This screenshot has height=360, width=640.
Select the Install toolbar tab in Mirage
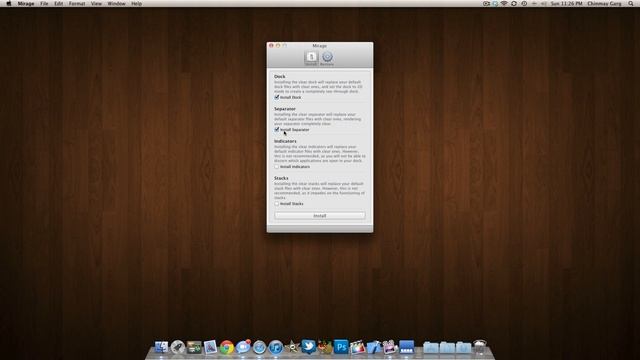(x=311, y=58)
